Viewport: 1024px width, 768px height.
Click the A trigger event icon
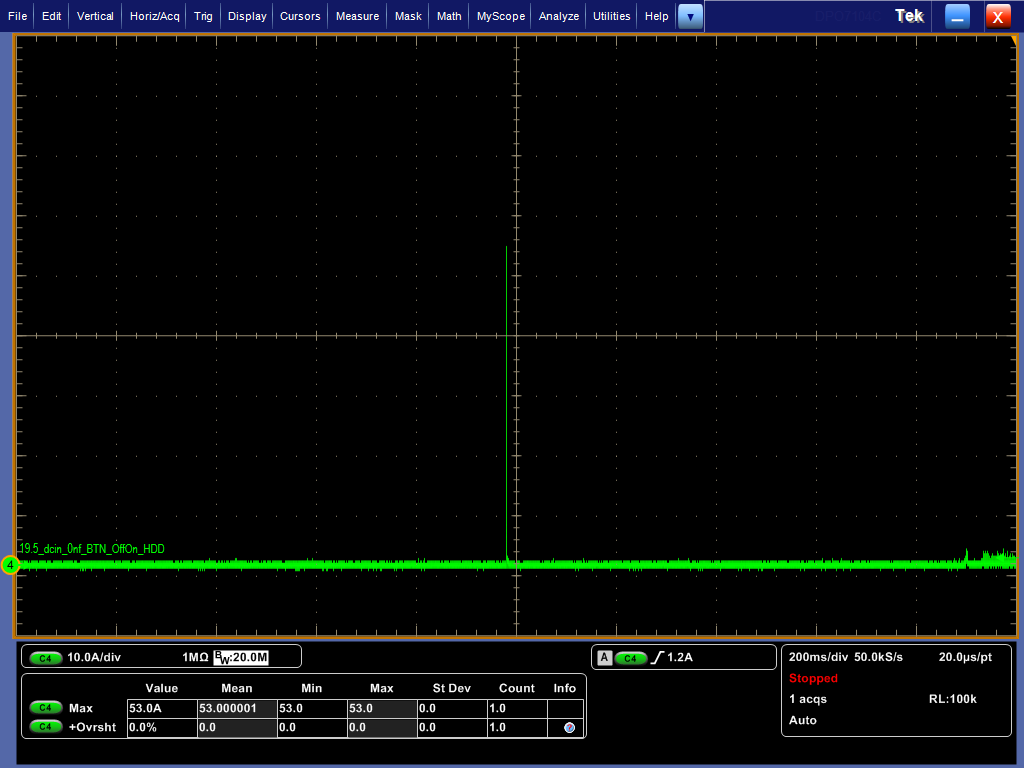(x=604, y=658)
